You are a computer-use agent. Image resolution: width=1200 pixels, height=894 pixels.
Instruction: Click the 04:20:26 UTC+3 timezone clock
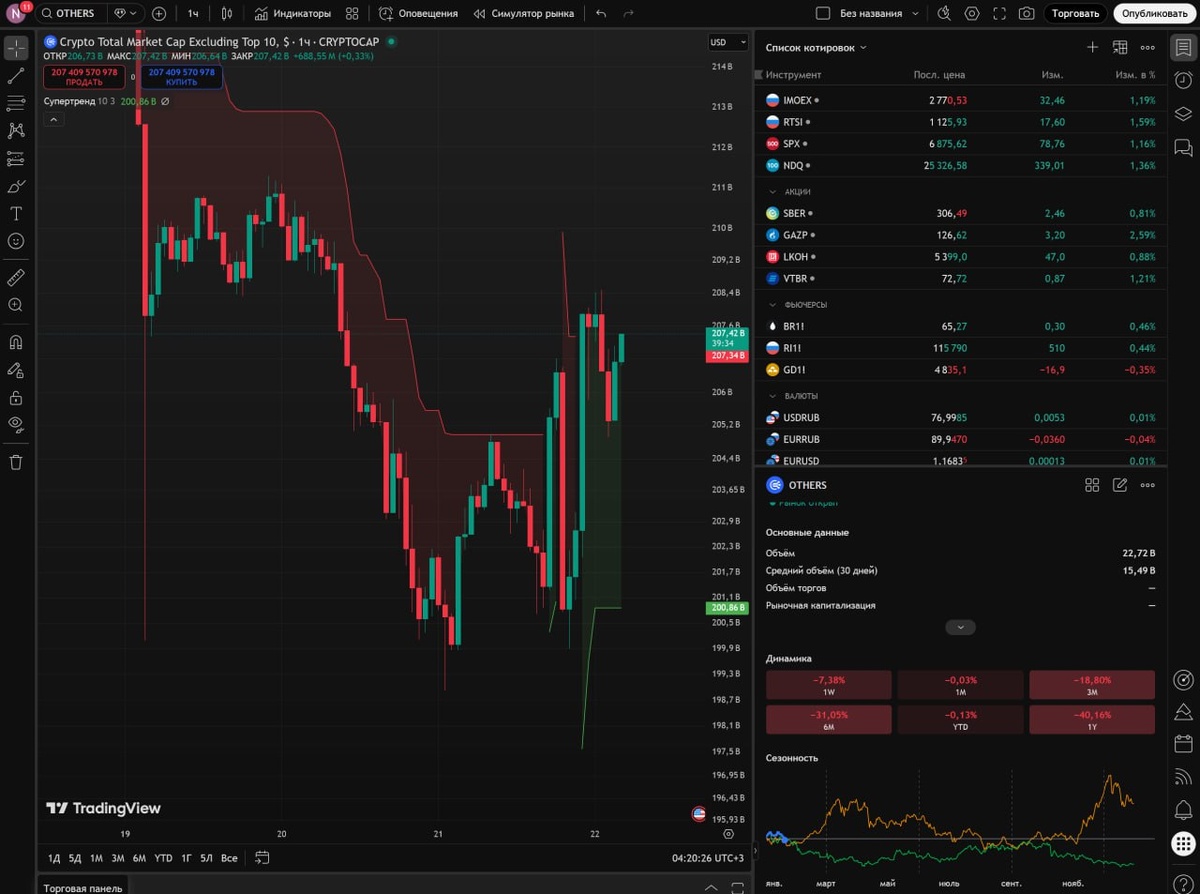708,858
